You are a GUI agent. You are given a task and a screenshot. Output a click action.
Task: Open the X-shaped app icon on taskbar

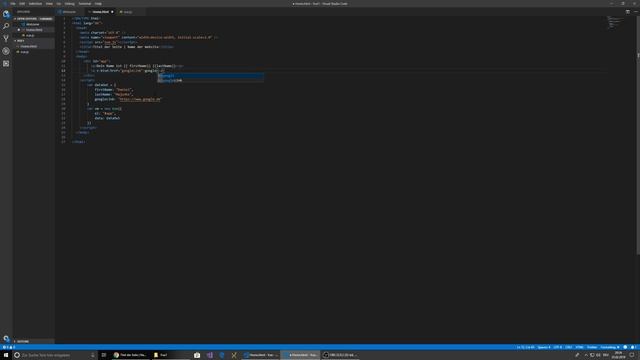[234, 355]
